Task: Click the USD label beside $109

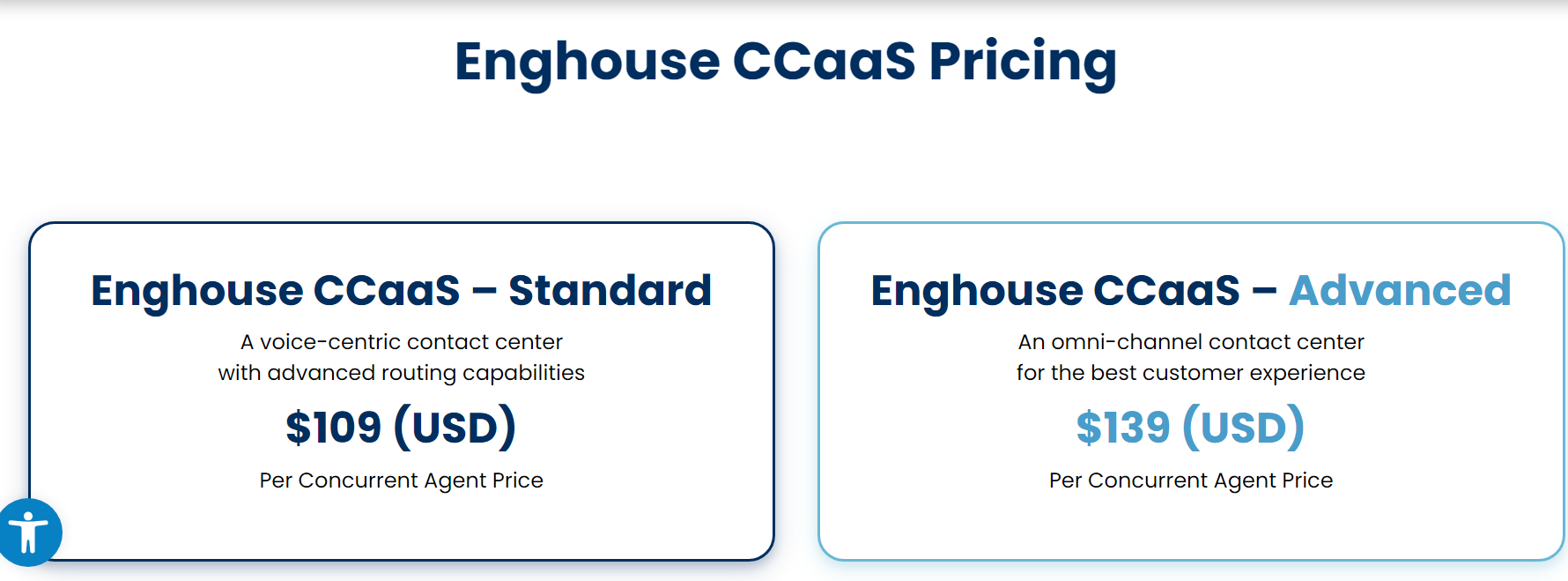Action: click(455, 428)
